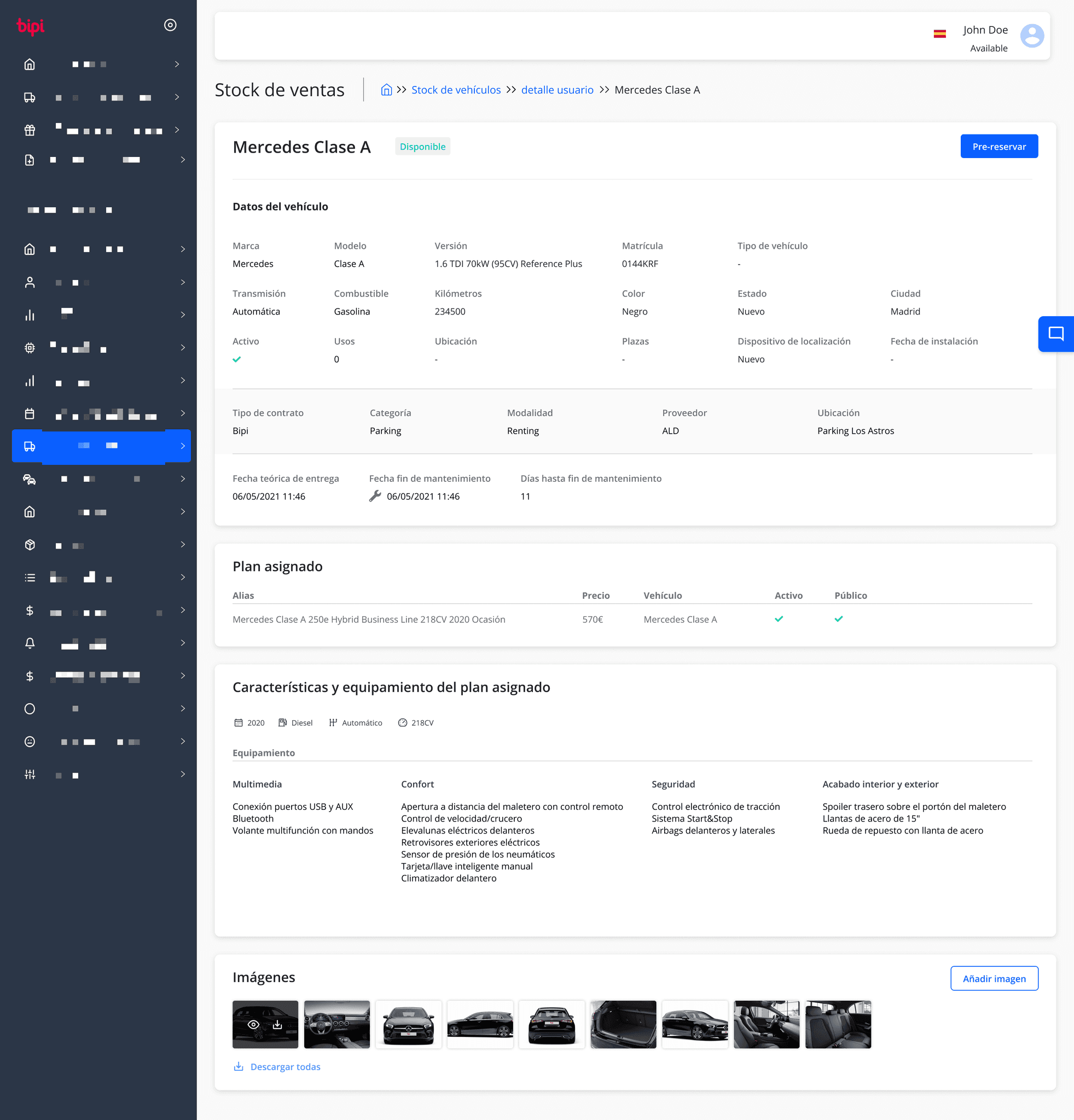Click the smiley face icon in sidebar
This screenshot has height=1120, width=1074.
coord(30,742)
